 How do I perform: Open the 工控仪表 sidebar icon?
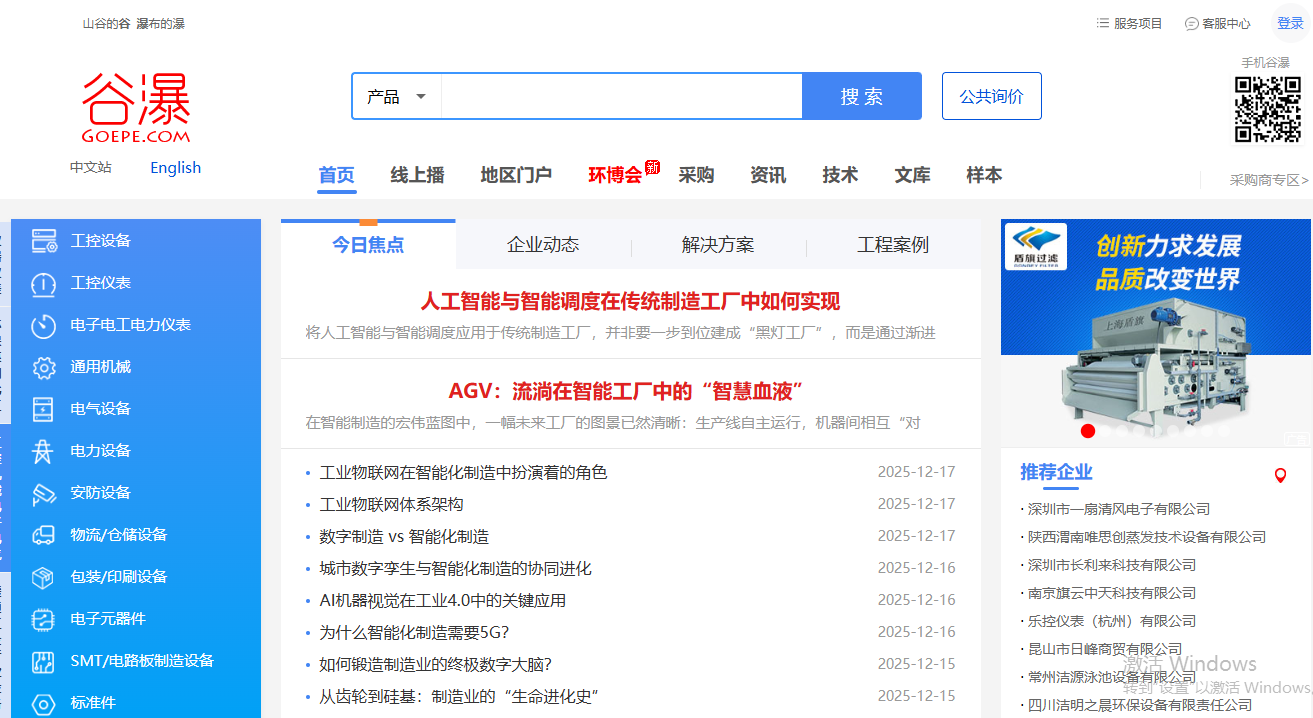pos(44,282)
